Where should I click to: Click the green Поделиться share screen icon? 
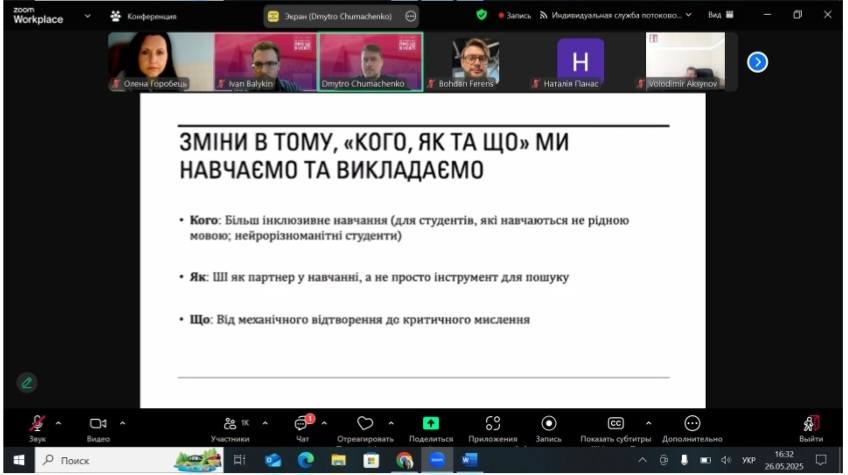pyautogui.click(x=431, y=424)
